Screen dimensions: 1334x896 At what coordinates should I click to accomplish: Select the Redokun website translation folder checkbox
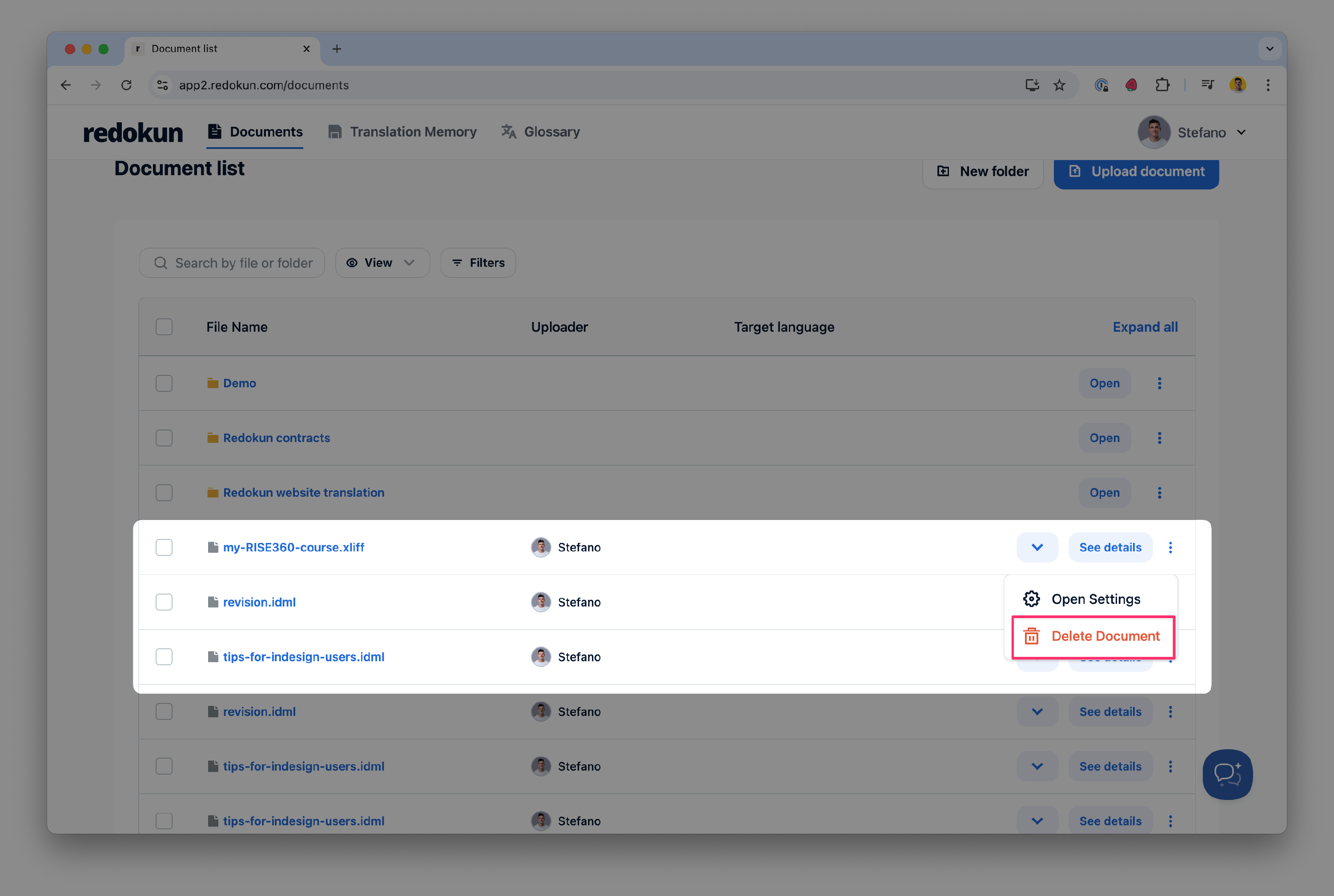point(164,493)
